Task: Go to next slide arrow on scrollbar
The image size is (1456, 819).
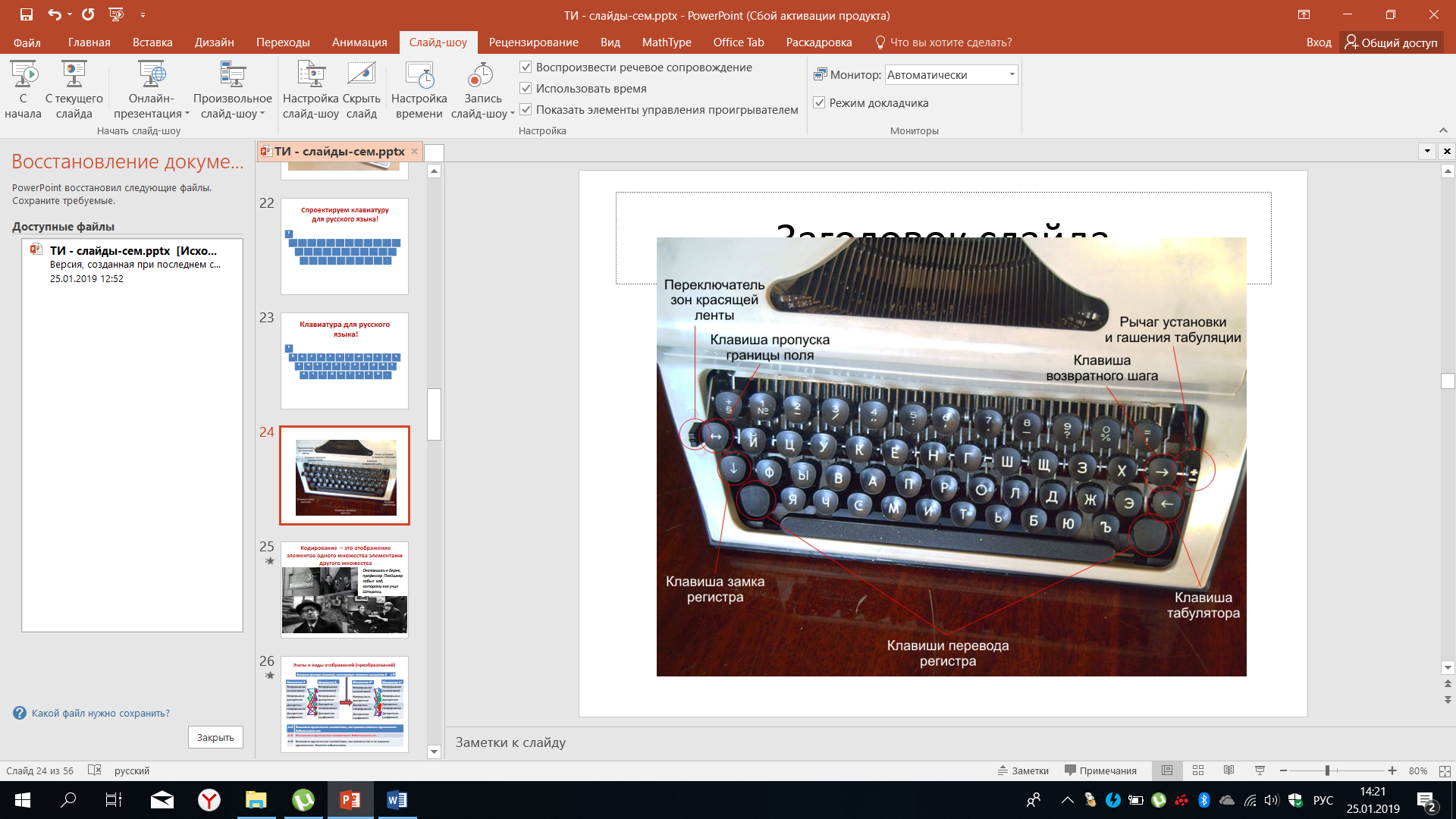Action: coord(1448,699)
